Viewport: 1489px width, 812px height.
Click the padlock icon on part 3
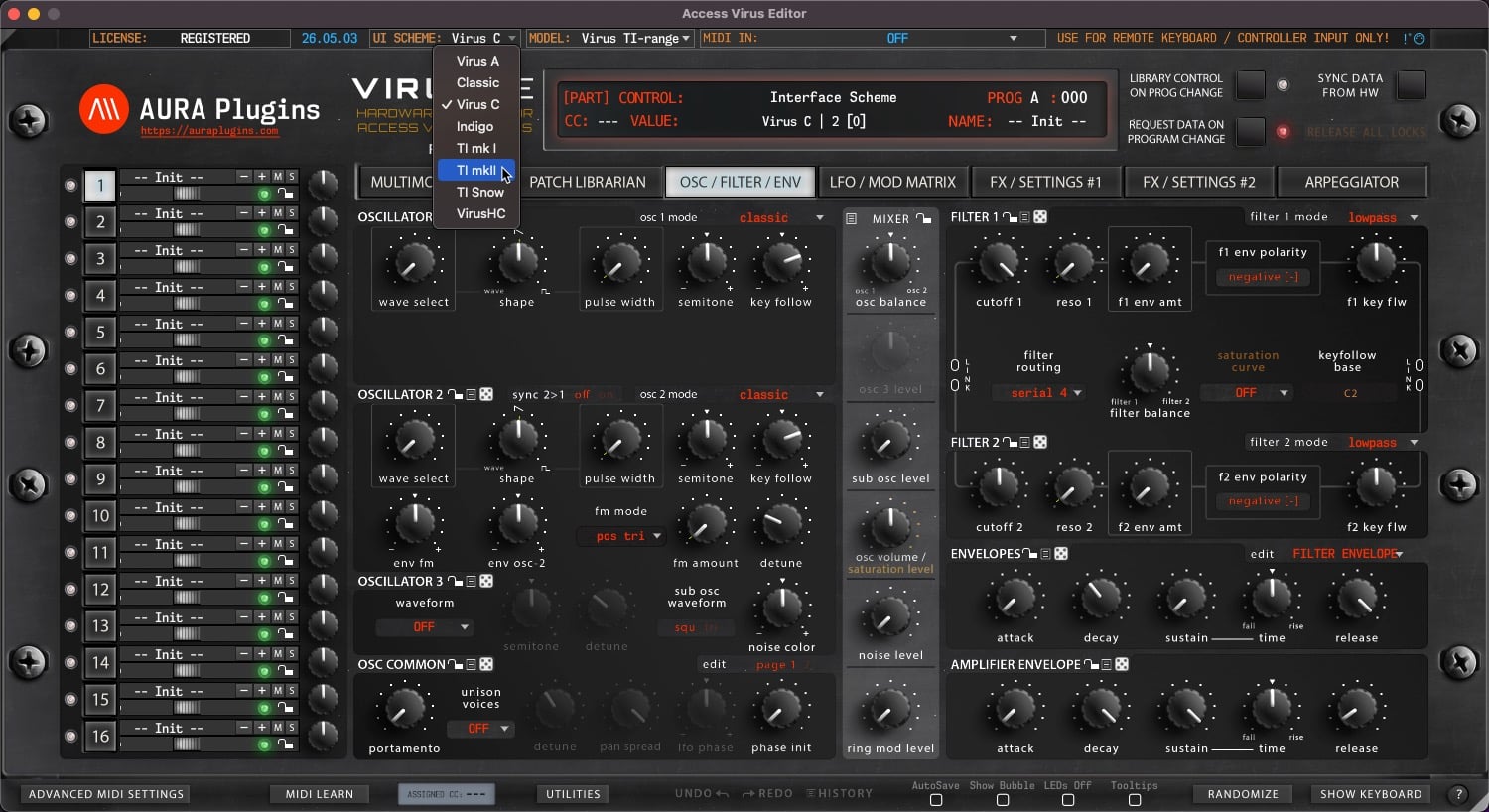click(286, 267)
